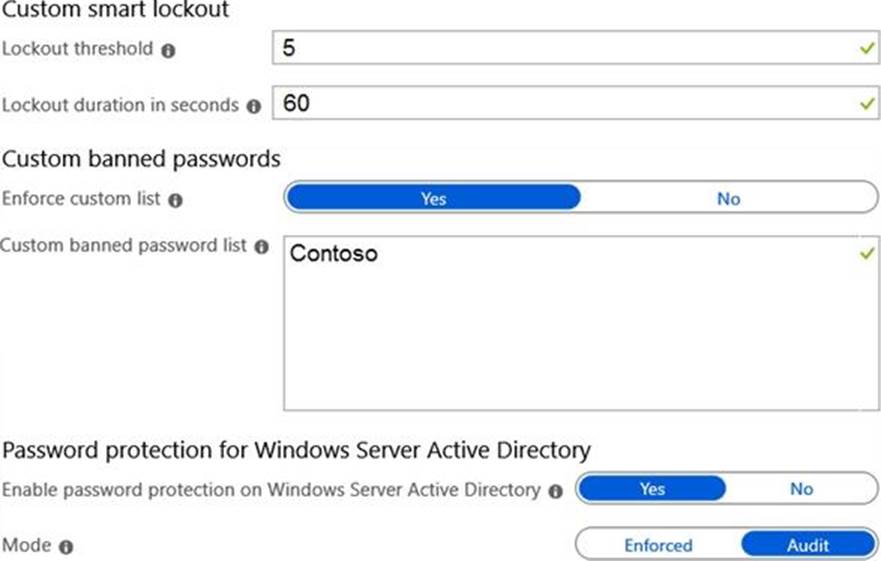
Task: Set Enforce custom list to Yes
Action: pos(433,198)
